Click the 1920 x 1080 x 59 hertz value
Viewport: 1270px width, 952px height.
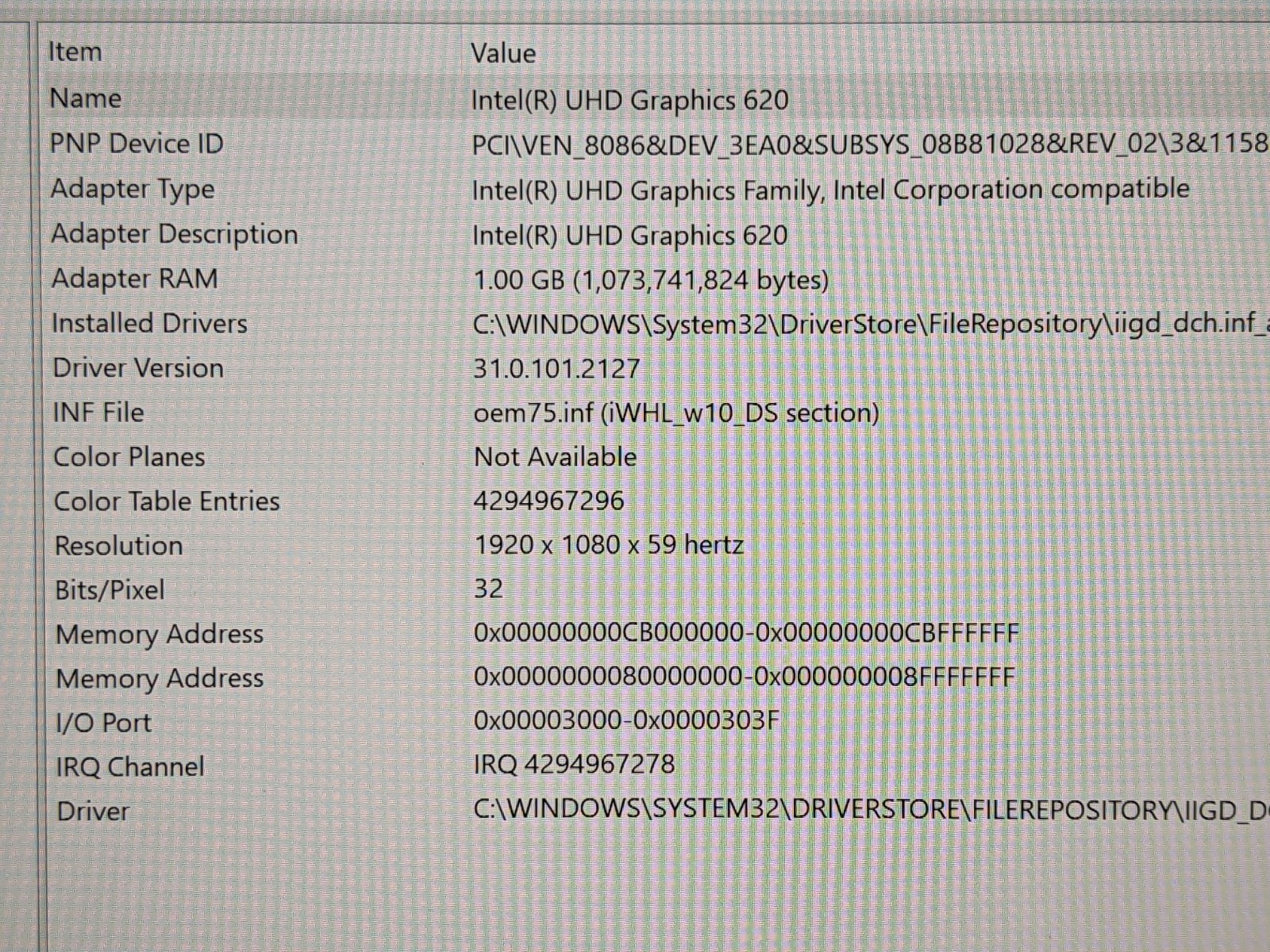tap(609, 544)
